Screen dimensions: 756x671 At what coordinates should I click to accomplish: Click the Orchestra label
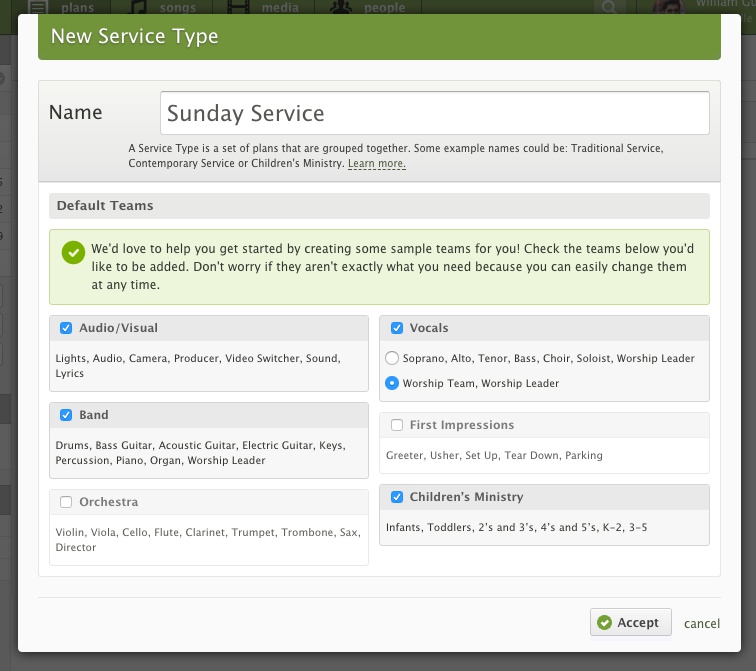click(x=109, y=502)
